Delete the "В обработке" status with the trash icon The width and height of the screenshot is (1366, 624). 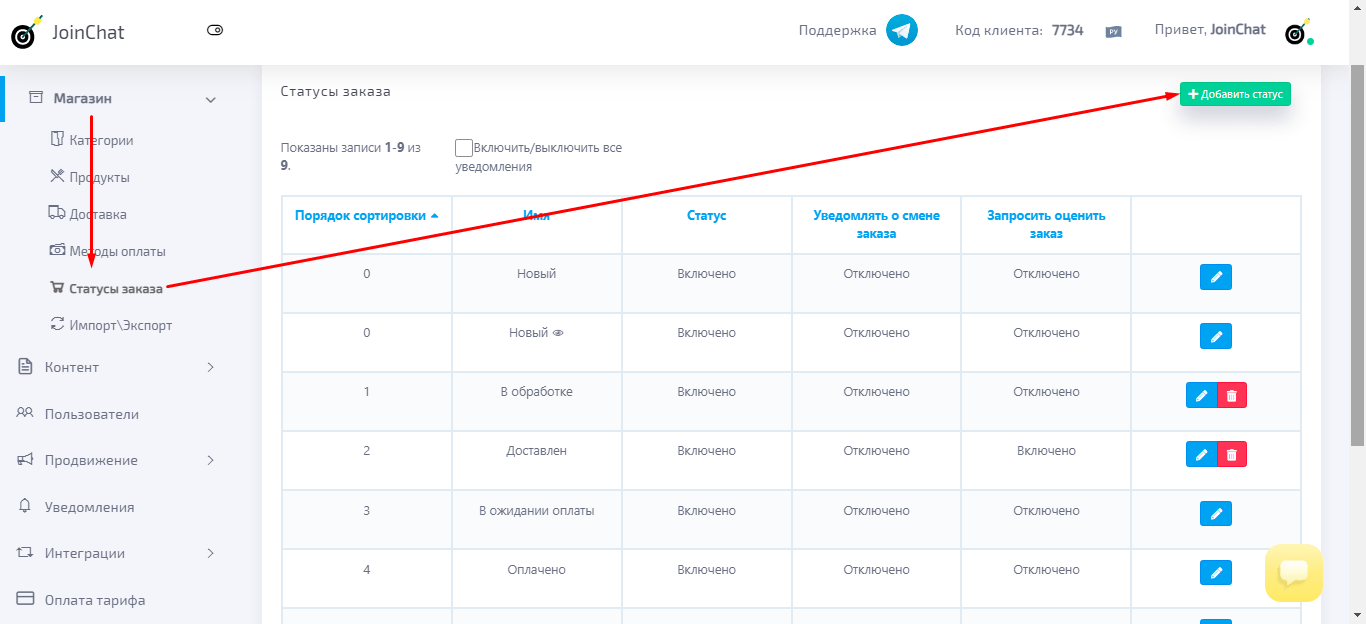click(1231, 394)
